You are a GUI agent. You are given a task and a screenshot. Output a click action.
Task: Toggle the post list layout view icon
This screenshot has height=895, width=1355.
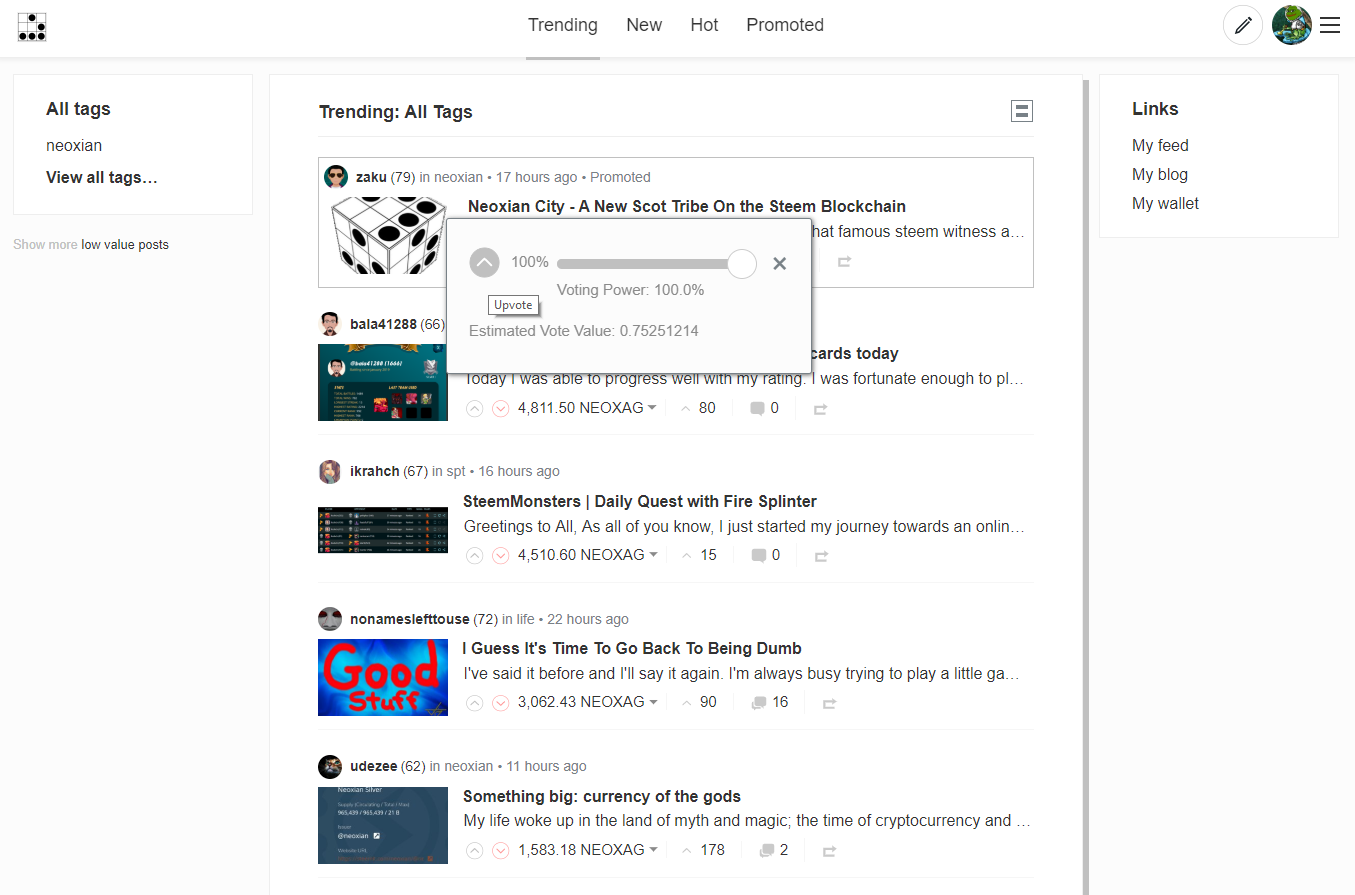(x=1021, y=111)
